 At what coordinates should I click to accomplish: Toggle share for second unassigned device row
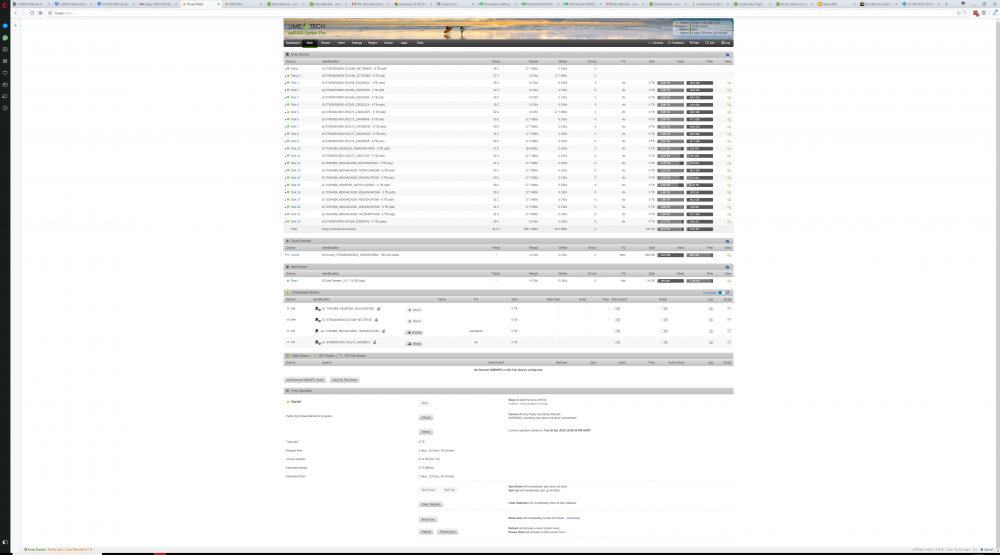click(x=665, y=320)
